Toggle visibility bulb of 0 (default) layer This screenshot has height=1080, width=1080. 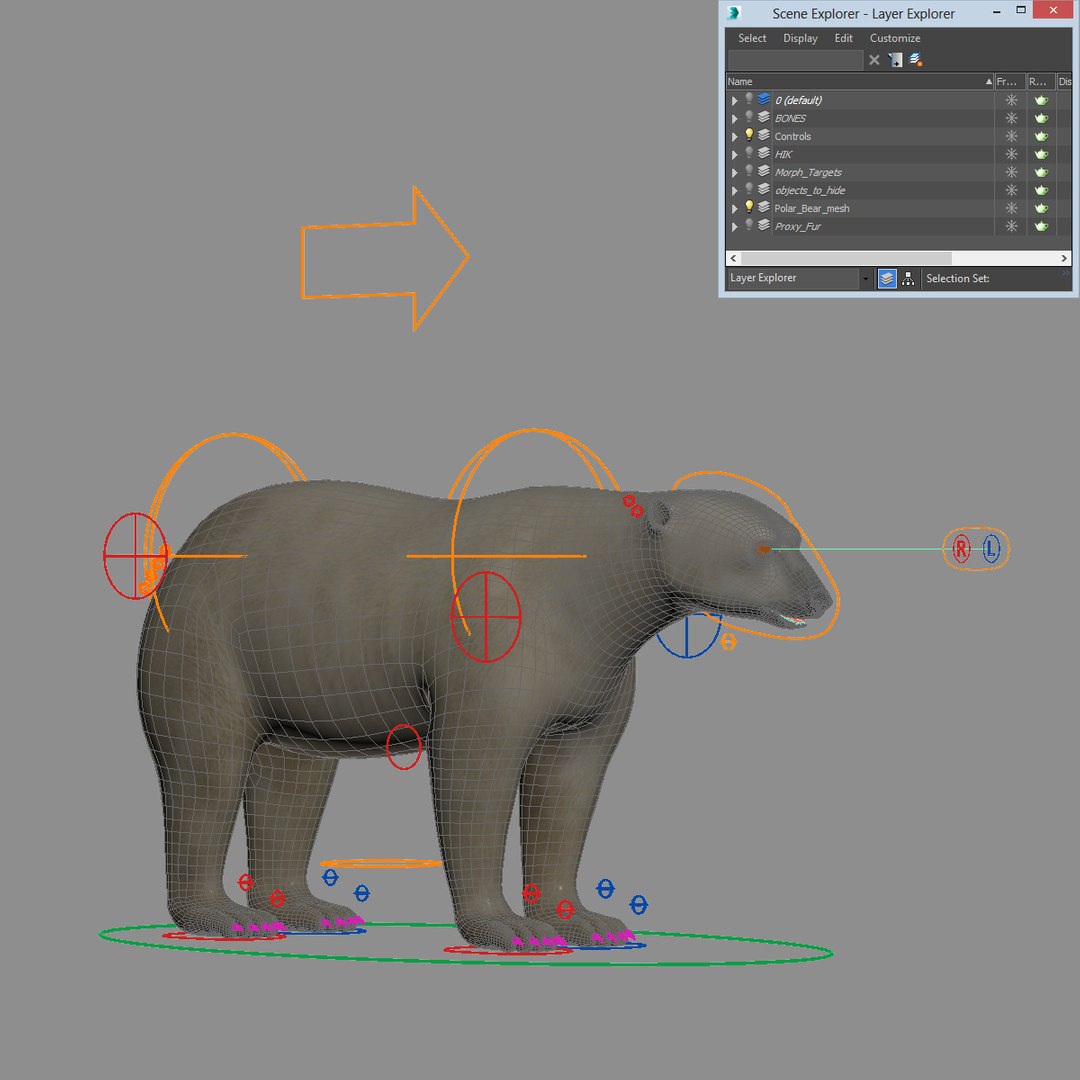(749, 99)
